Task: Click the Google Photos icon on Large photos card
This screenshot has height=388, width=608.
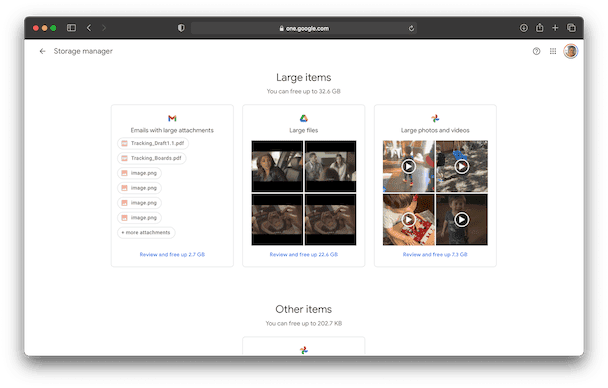Action: point(435,118)
